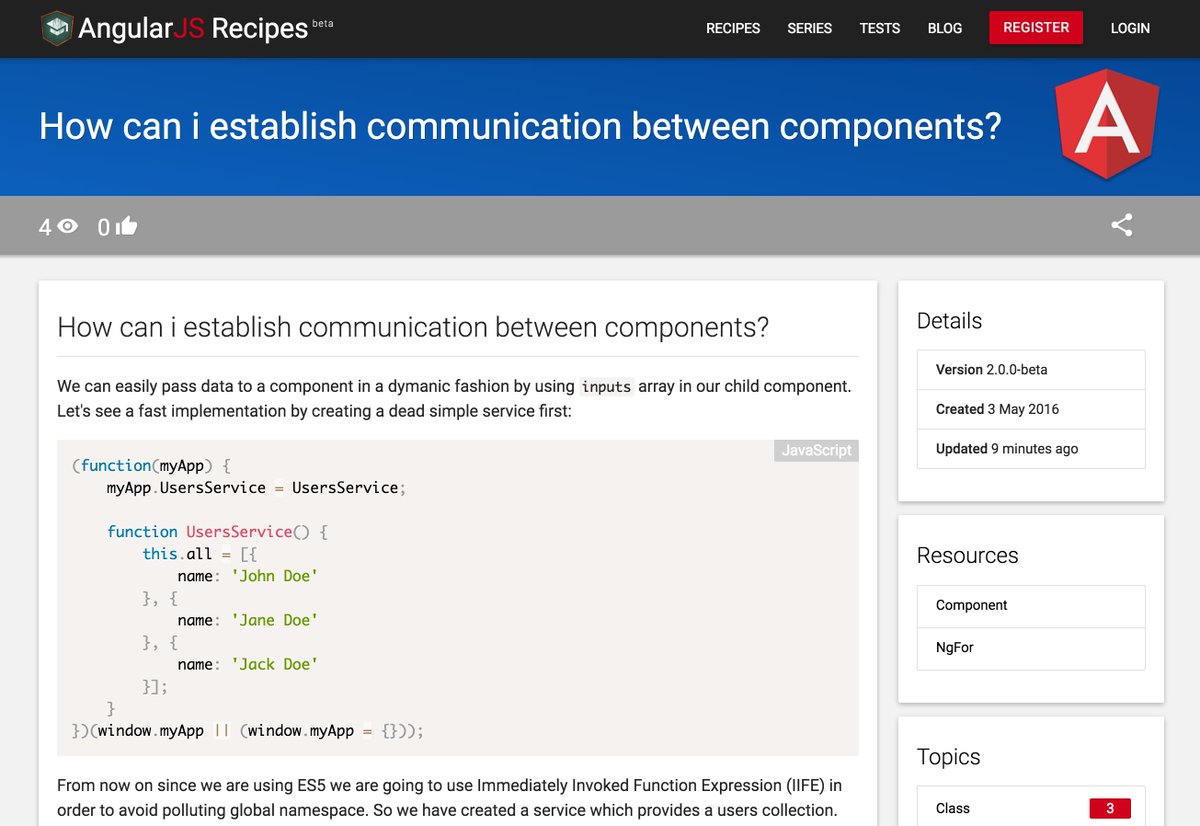Click the Details panel heading
Image resolution: width=1200 pixels, height=826 pixels.
pos(949,321)
